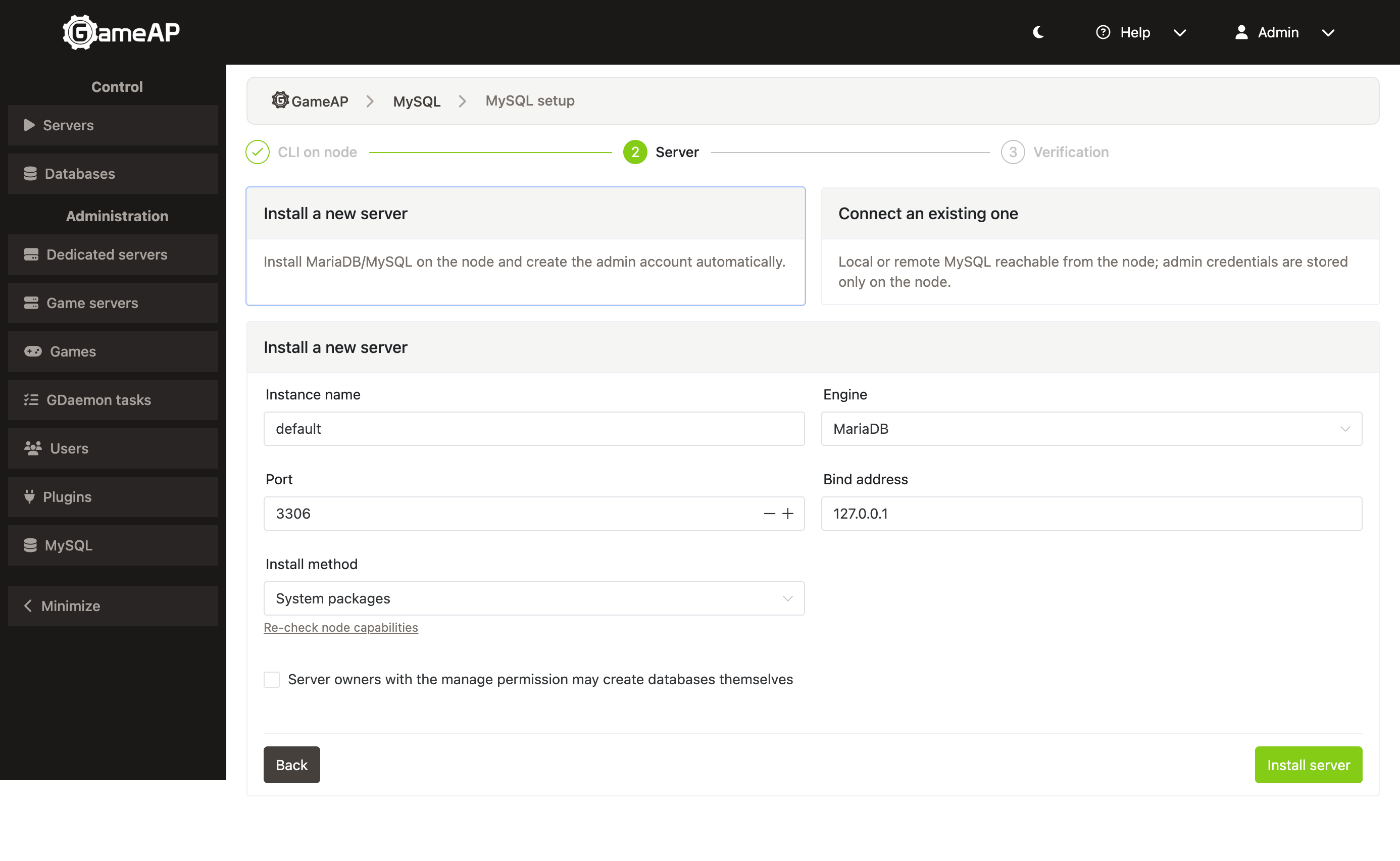Screen dimensions: 1400x861
Task: Click the GDaemon tasks list icon
Action: (31, 400)
